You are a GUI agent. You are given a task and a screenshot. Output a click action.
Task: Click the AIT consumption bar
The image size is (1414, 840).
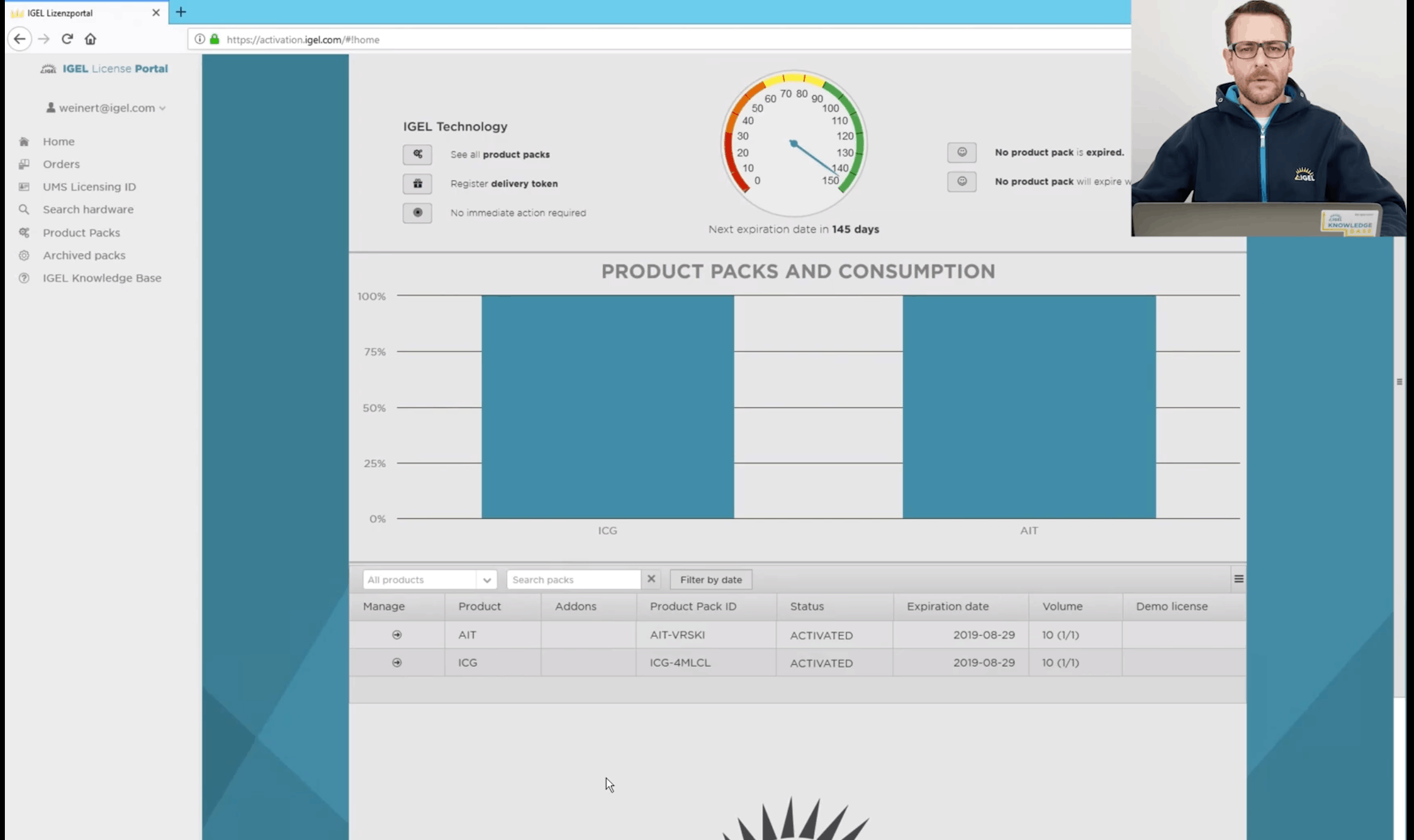point(1029,407)
